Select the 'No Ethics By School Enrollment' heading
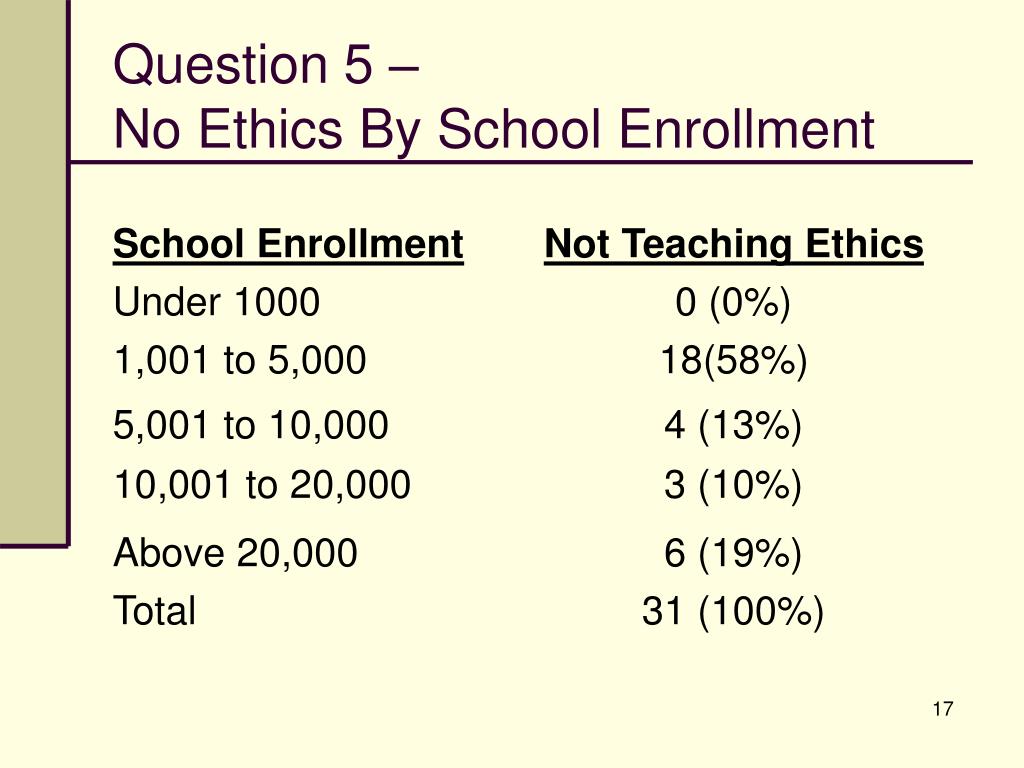 coord(494,129)
